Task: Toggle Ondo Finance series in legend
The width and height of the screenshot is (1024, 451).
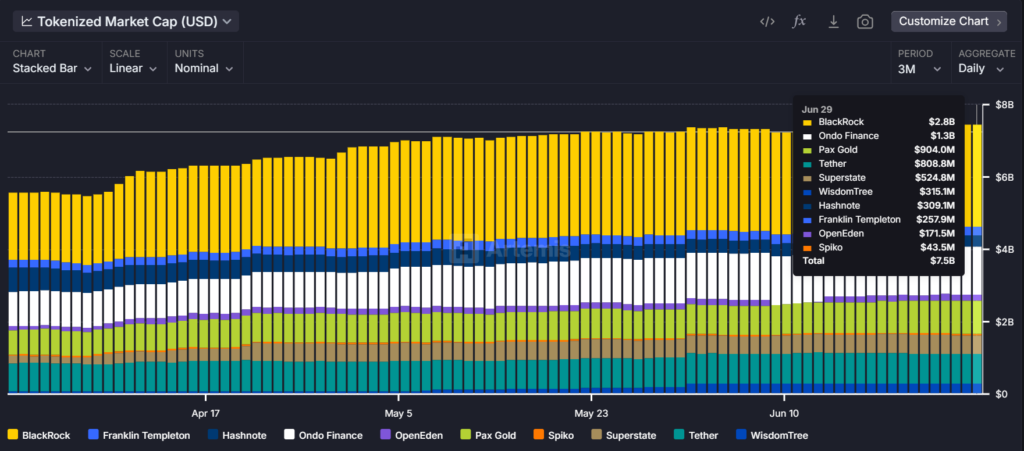Action: click(x=323, y=435)
